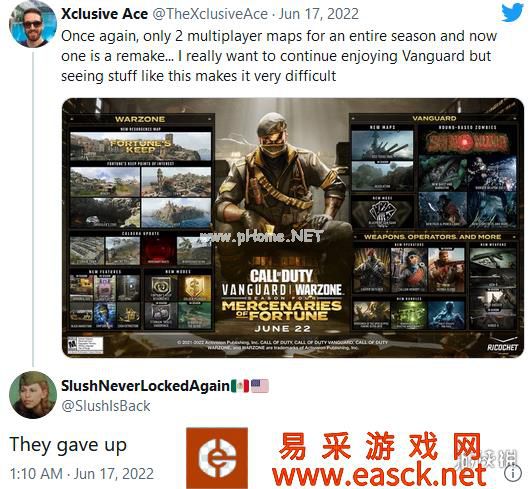This screenshot has width=532, height=489.
Task: Open SlushNeverLockedAgain's profile avatar
Action: [33, 395]
